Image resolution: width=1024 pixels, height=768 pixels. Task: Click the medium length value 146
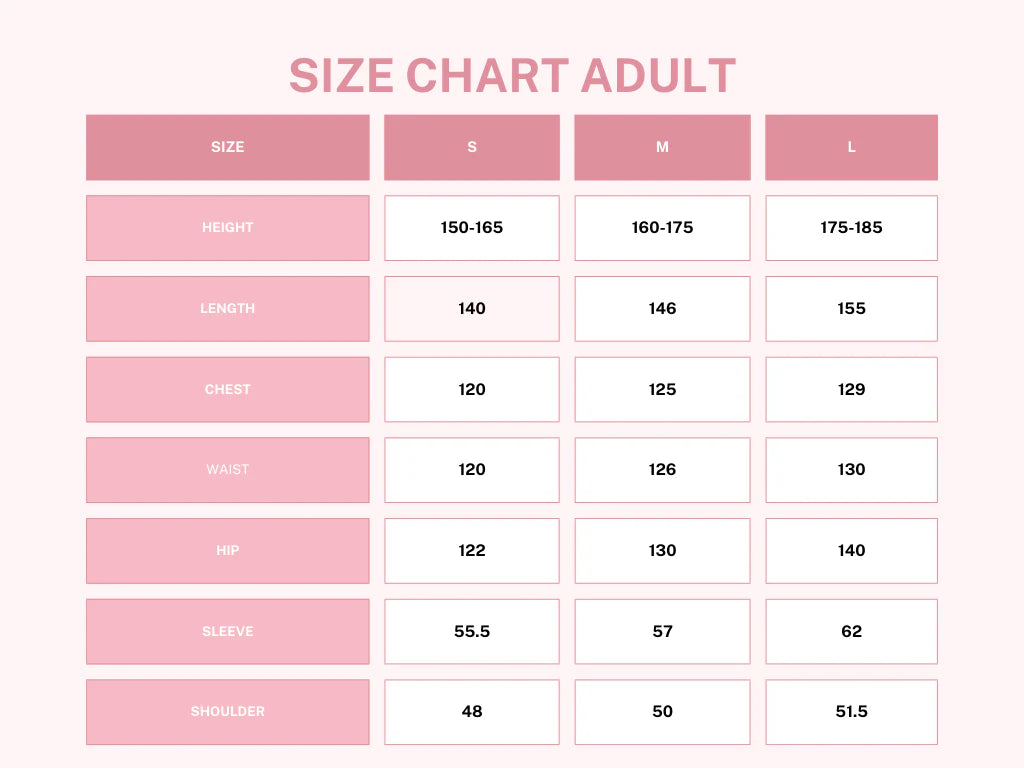click(662, 309)
